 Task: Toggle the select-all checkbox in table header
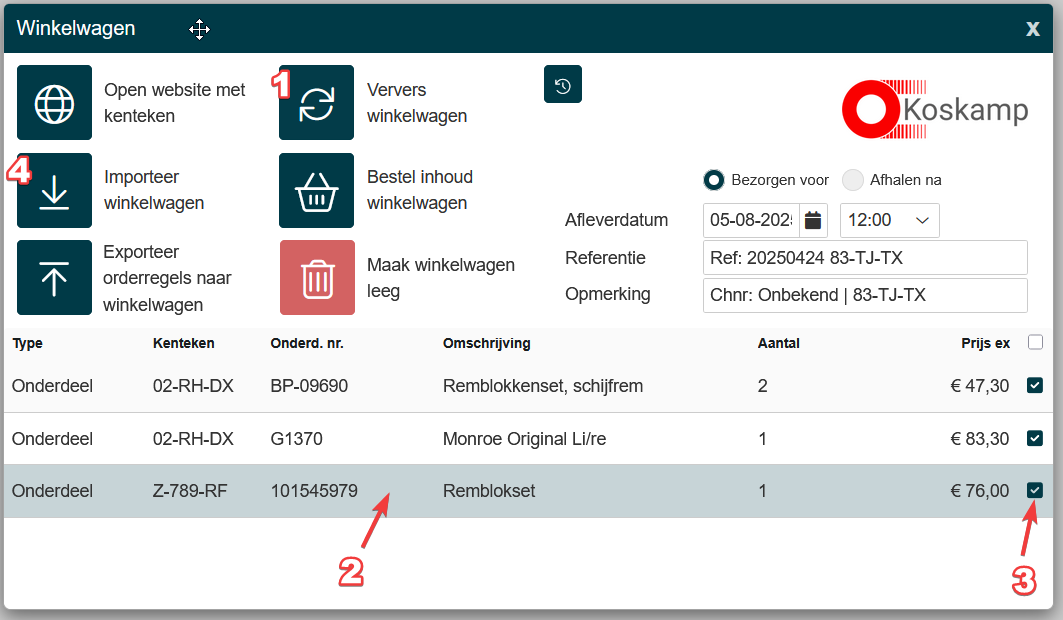pos(1035,343)
